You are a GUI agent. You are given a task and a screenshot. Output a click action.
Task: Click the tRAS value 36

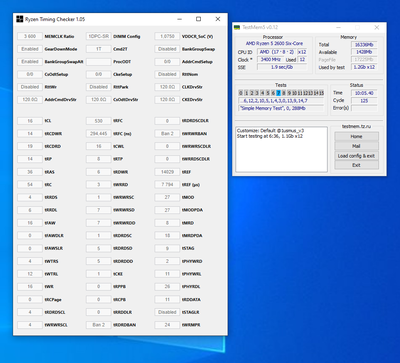click(x=30, y=172)
